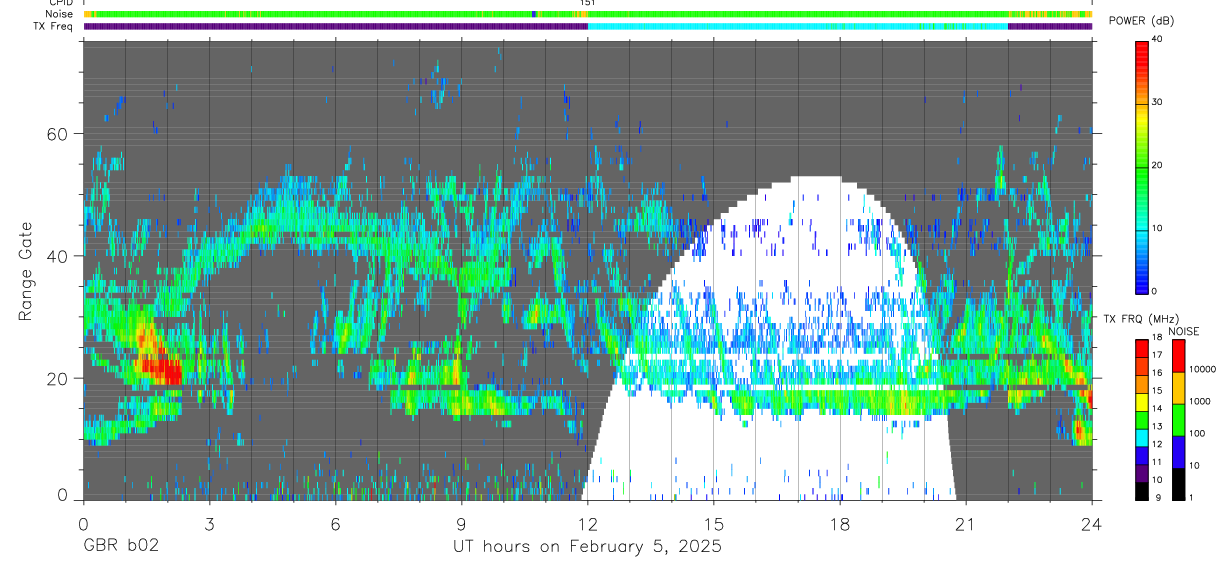Screen dimensions: 1228x567
Task: Click the '9' tick on the UT hours axis
Action: pyautogui.click(x=462, y=523)
